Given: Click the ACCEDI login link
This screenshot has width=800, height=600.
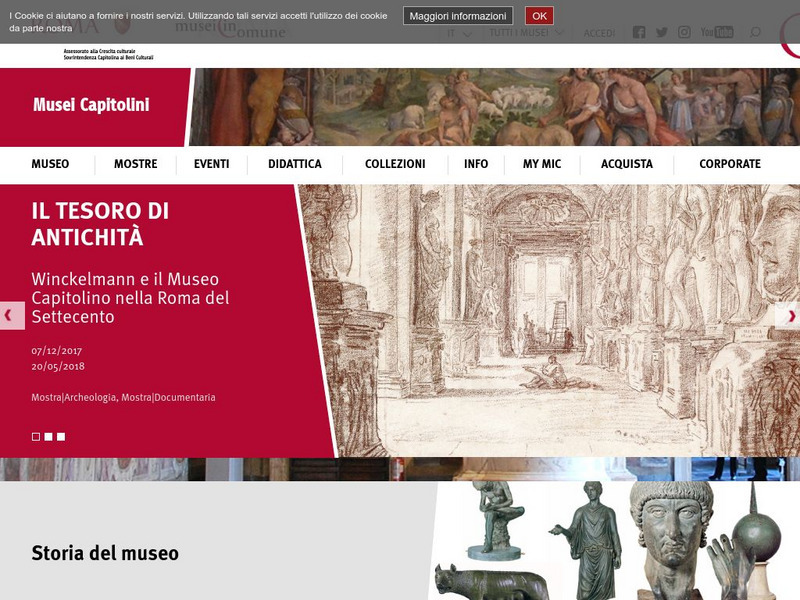Looking at the screenshot, I should tap(599, 33).
